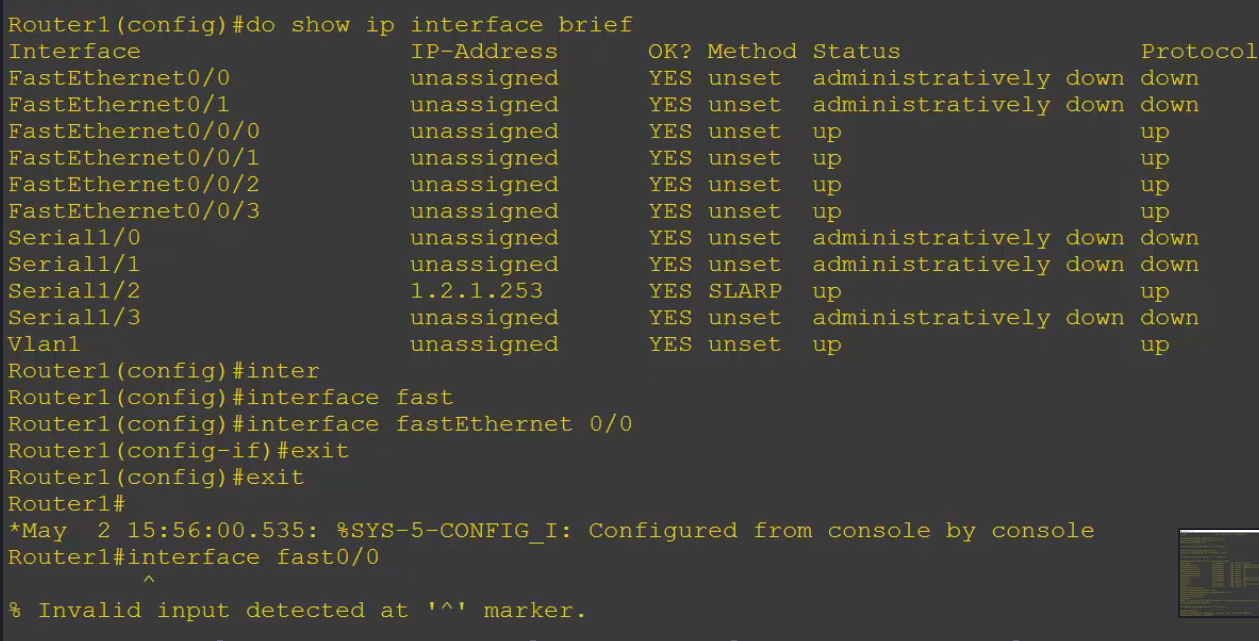Click the caret marker under the invalid command
This screenshot has width=1259, height=641.
pyautogui.click(x=148, y=581)
